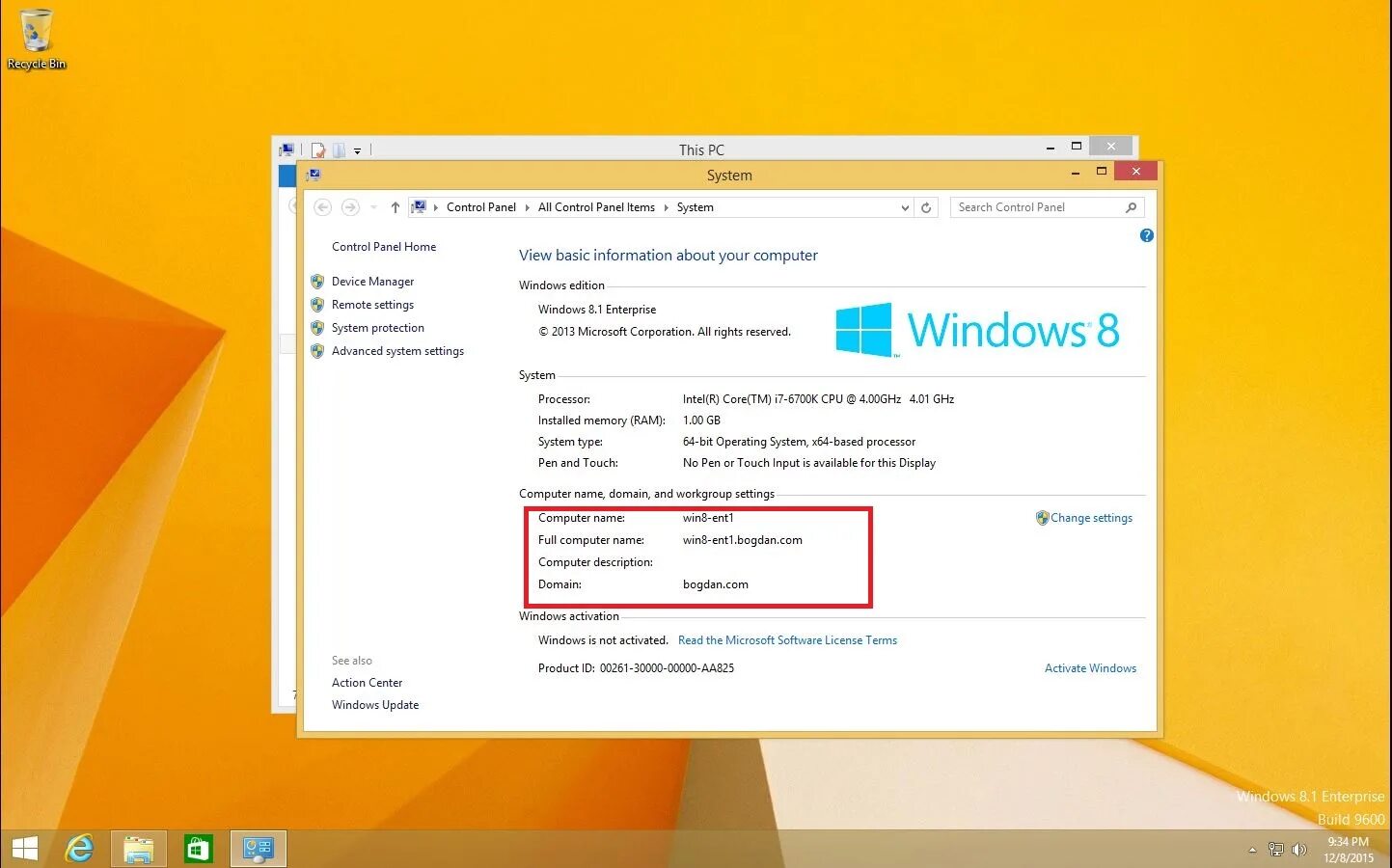Click the network status icon in system tray
The image size is (1392, 868).
(1275, 850)
